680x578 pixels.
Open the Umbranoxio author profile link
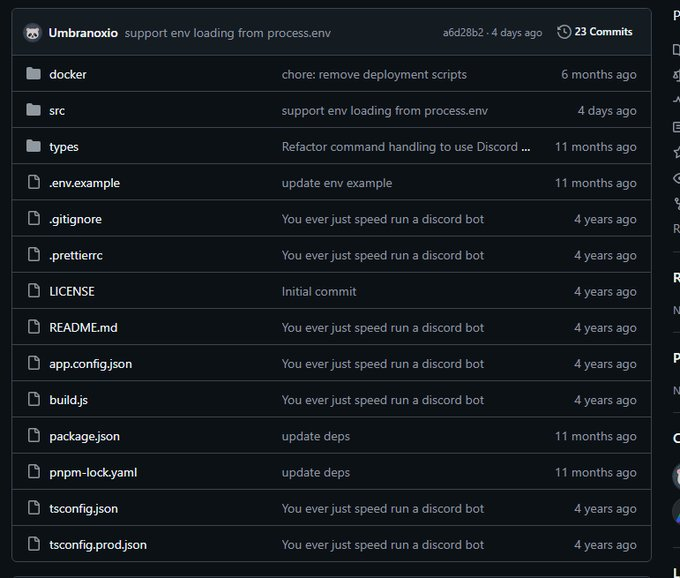click(x=83, y=33)
